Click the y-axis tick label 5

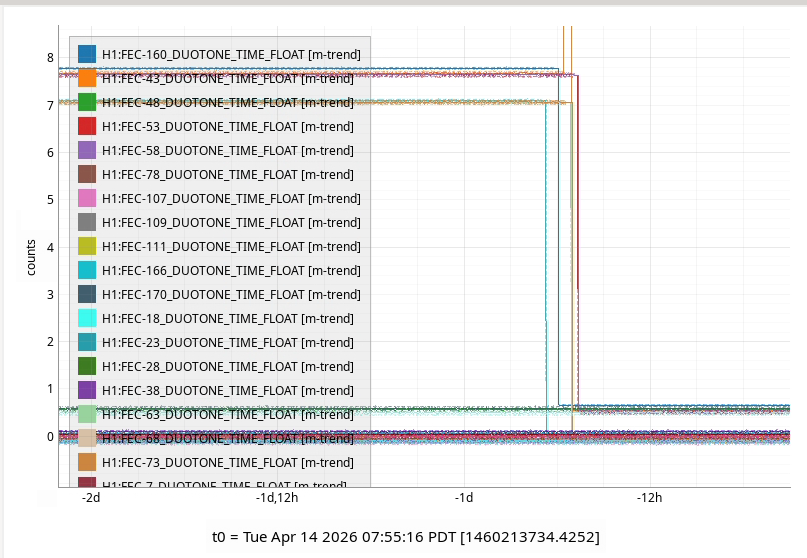pos(50,200)
